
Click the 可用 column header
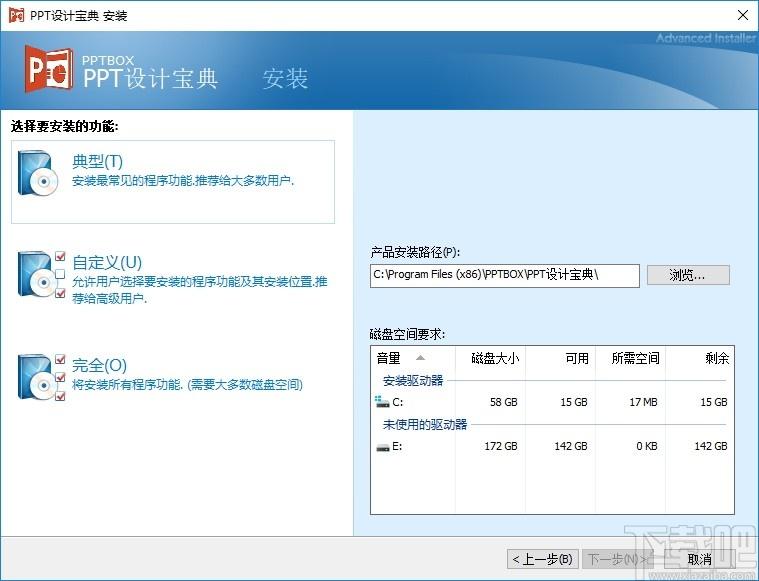561,358
